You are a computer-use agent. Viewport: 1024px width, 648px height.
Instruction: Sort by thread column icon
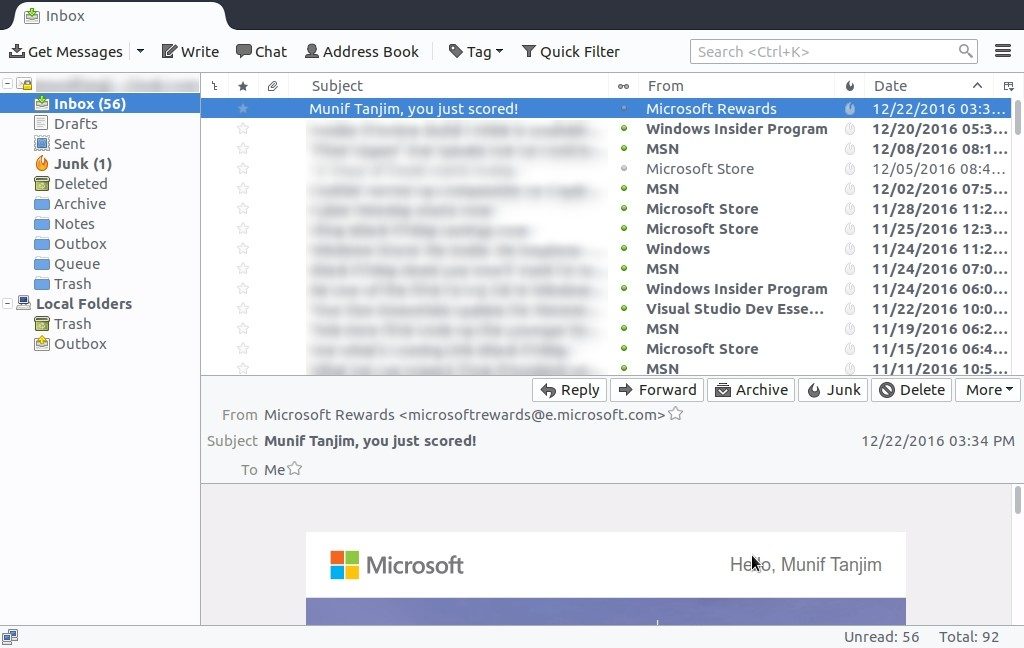[215, 86]
